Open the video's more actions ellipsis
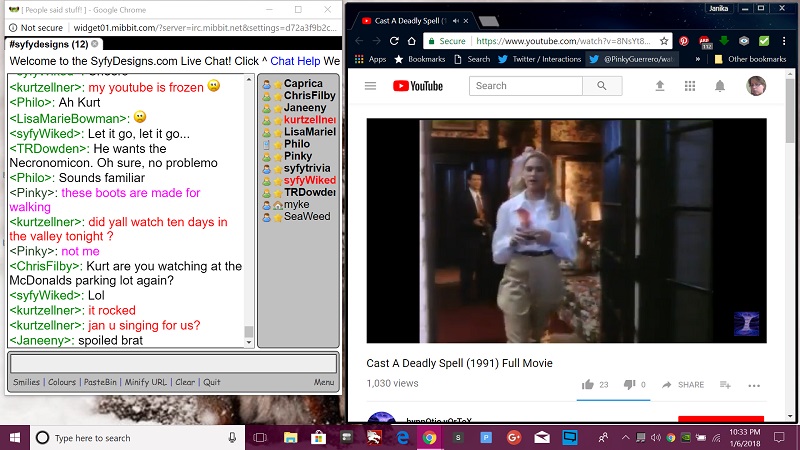This screenshot has width=800, height=450. [754, 385]
